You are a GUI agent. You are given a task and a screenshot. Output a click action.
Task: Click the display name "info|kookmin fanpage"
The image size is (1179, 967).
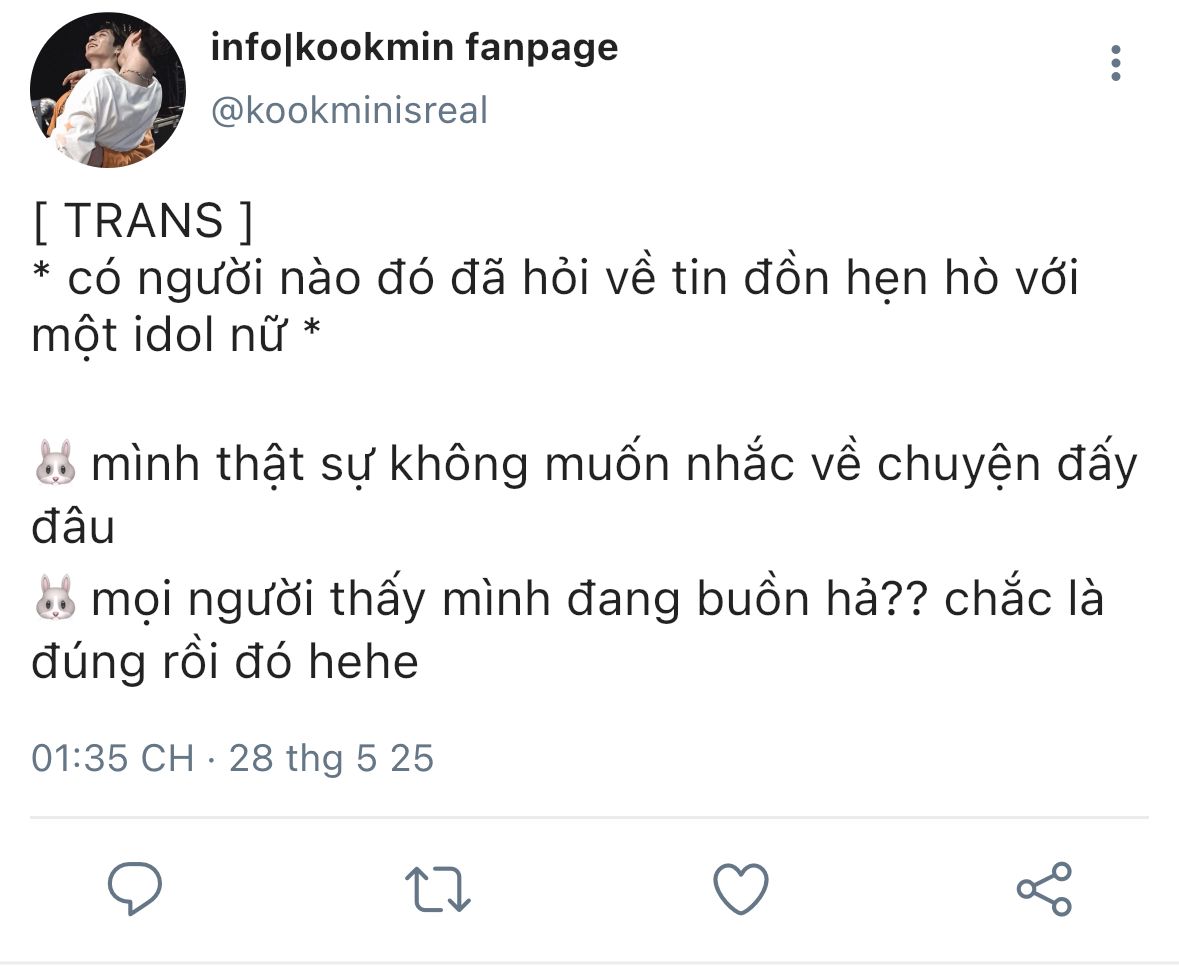click(414, 47)
